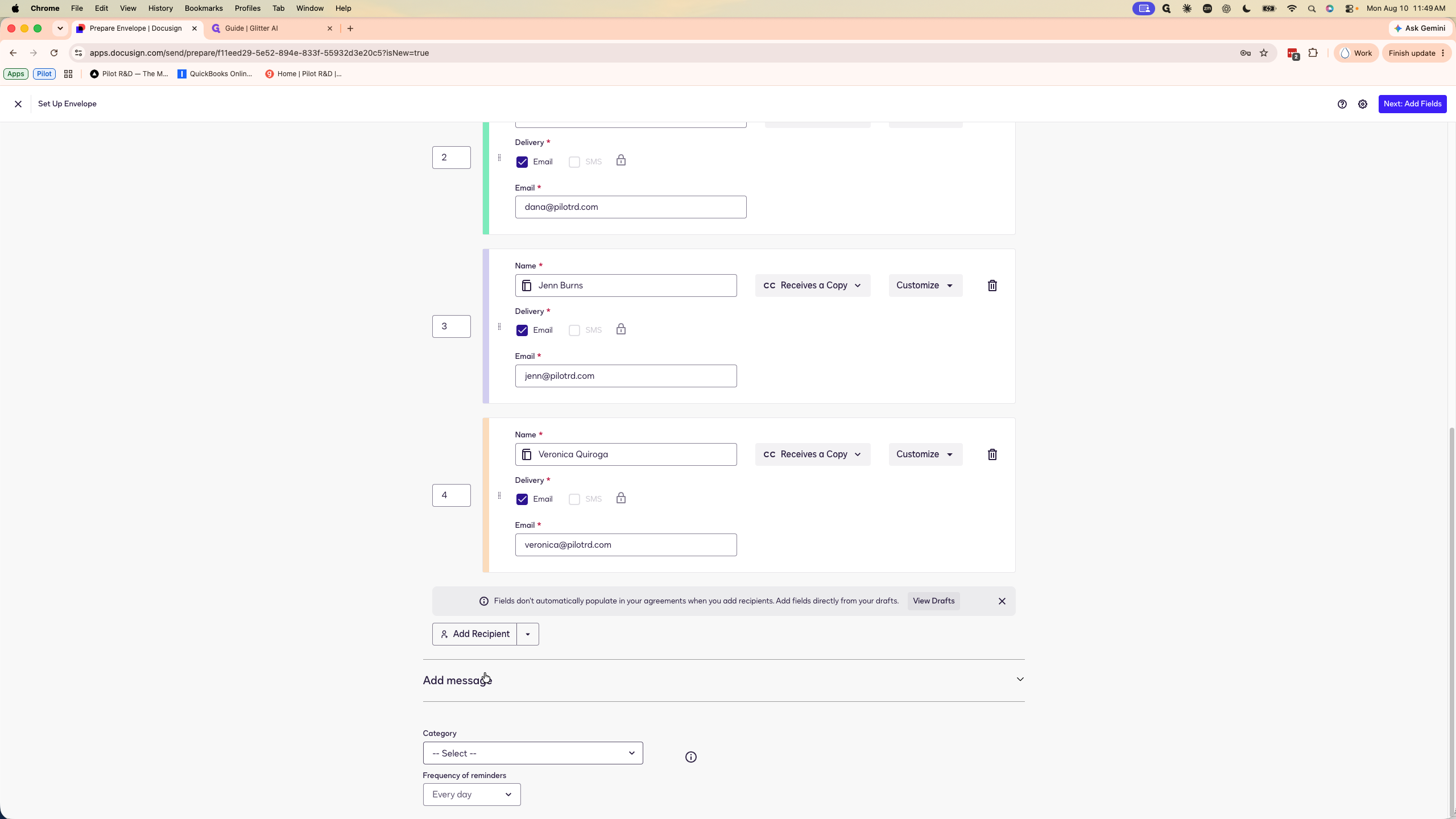Open address book for Veronica Quiroga

tap(527, 454)
